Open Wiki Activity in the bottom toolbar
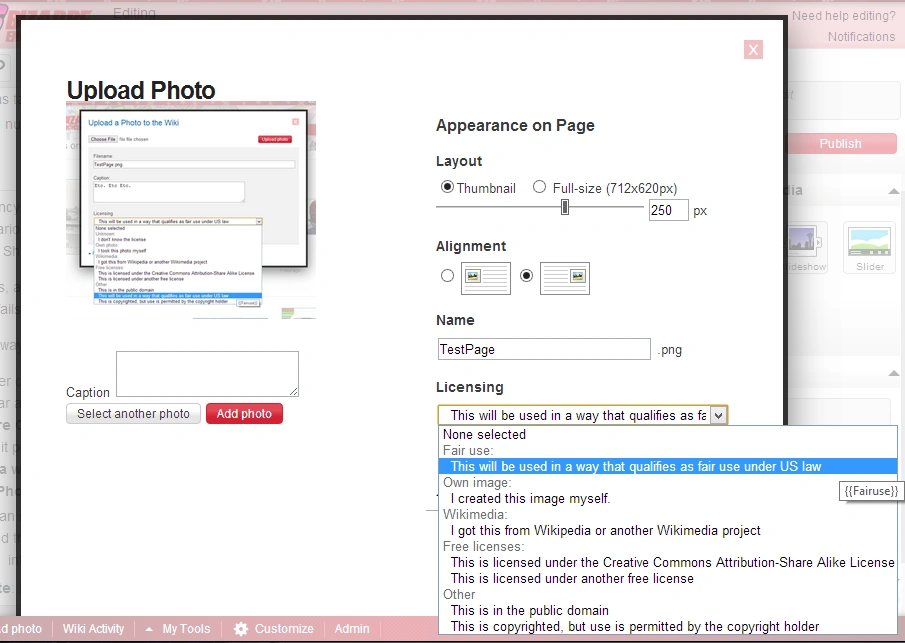The width and height of the screenshot is (905, 643). (94, 629)
